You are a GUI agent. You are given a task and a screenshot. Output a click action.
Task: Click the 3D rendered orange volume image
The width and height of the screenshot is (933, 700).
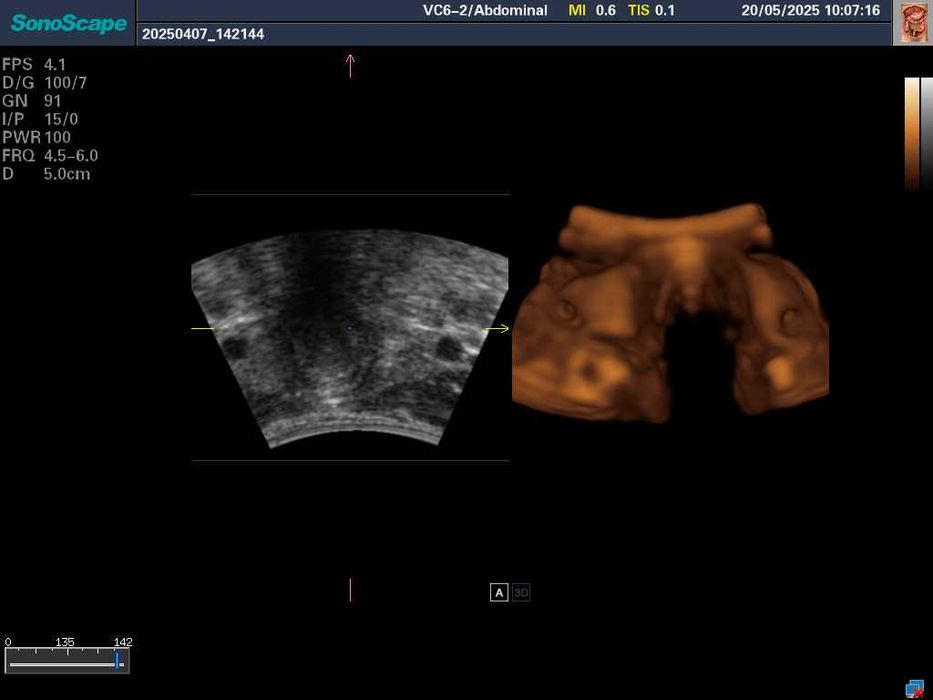tap(670, 313)
